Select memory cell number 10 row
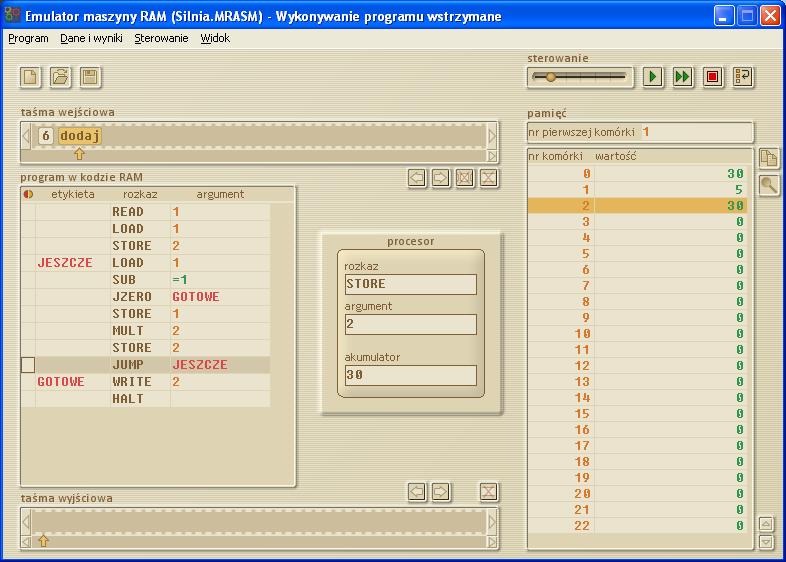The image size is (786, 562). (x=637, y=334)
